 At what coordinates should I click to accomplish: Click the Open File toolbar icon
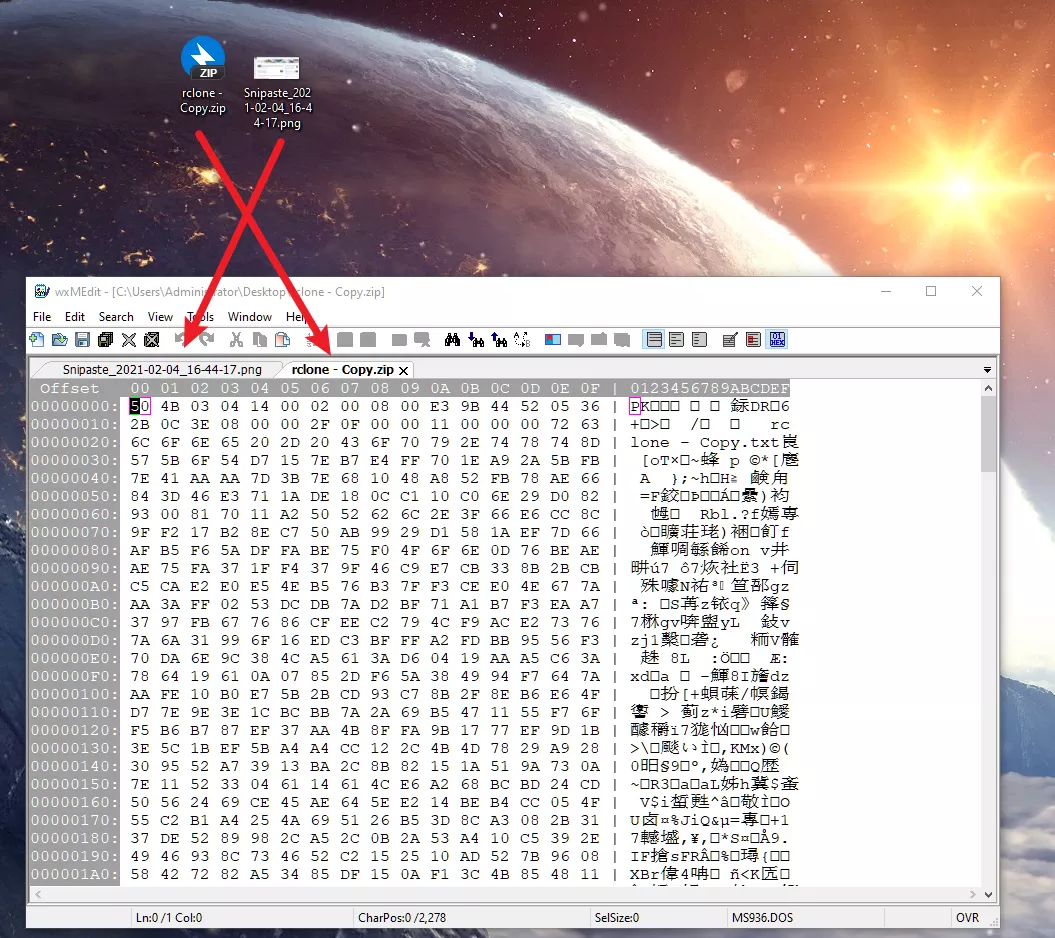click(59, 340)
